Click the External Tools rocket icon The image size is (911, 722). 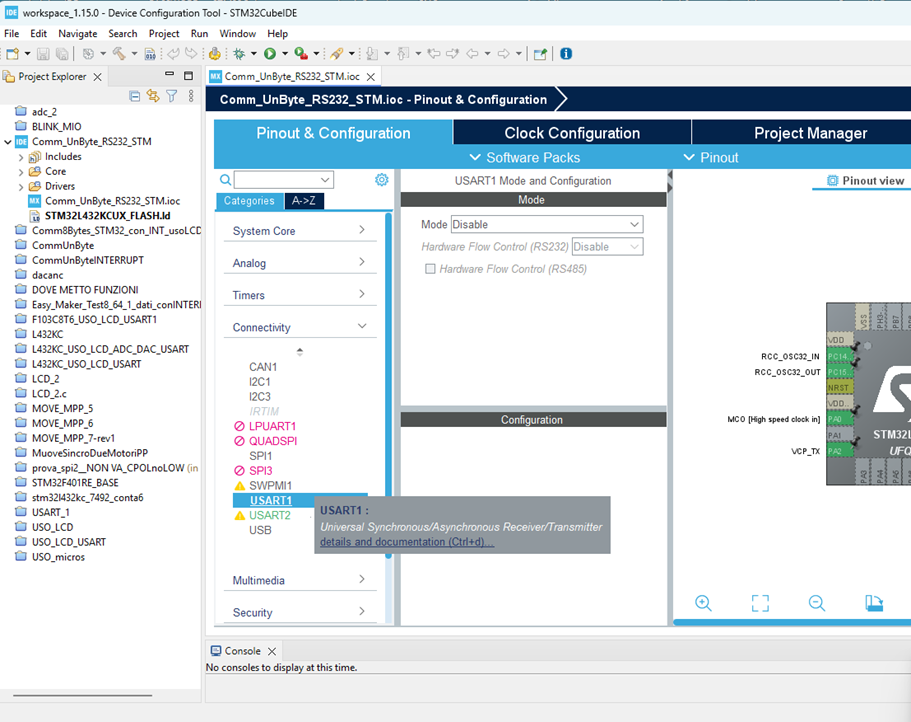coord(336,54)
